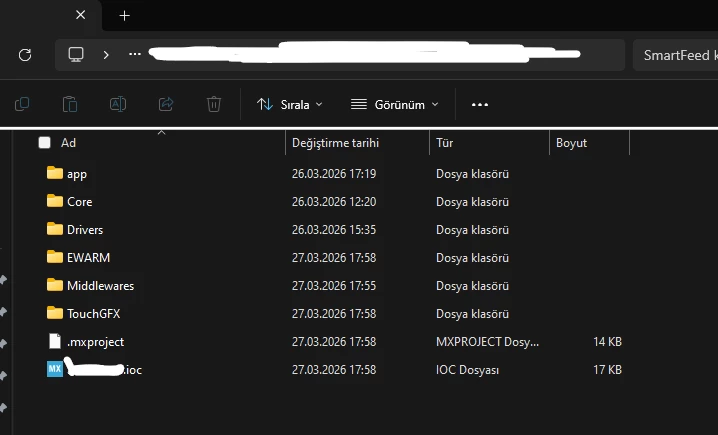Click the Middlewares folder name
Screen dimensions: 718x435
point(100,286)
